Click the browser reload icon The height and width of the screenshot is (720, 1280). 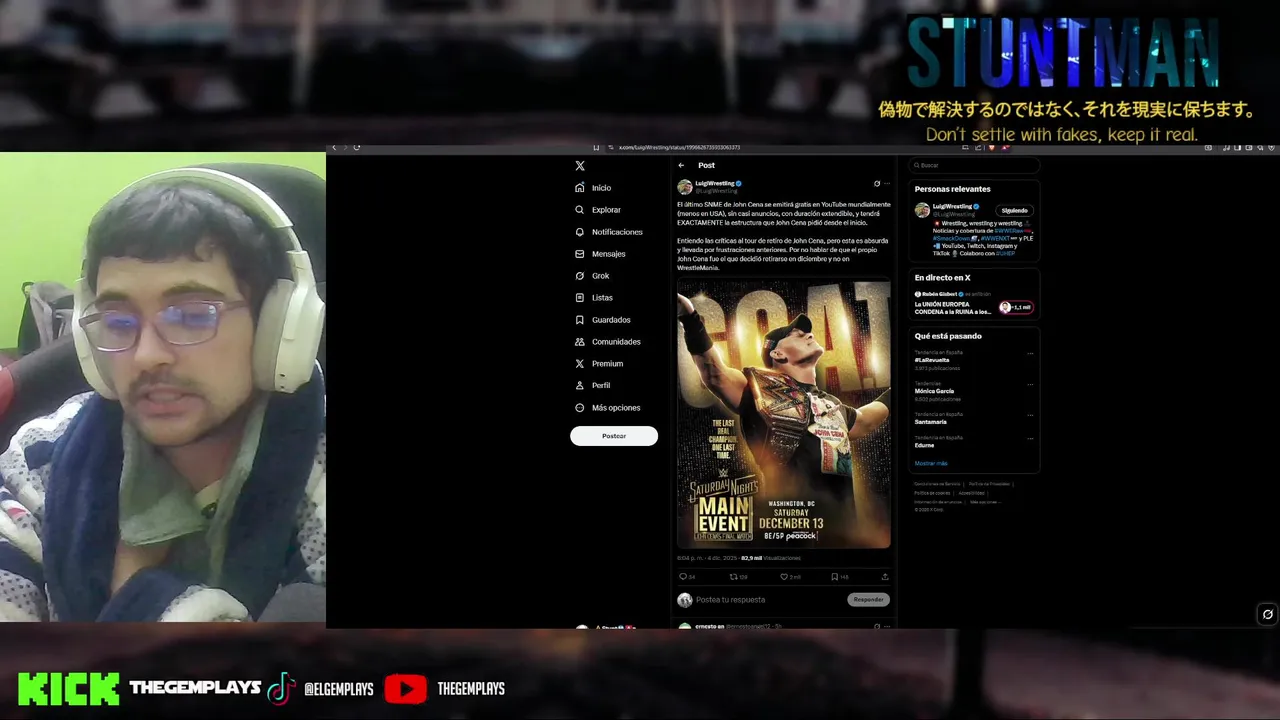357,148
